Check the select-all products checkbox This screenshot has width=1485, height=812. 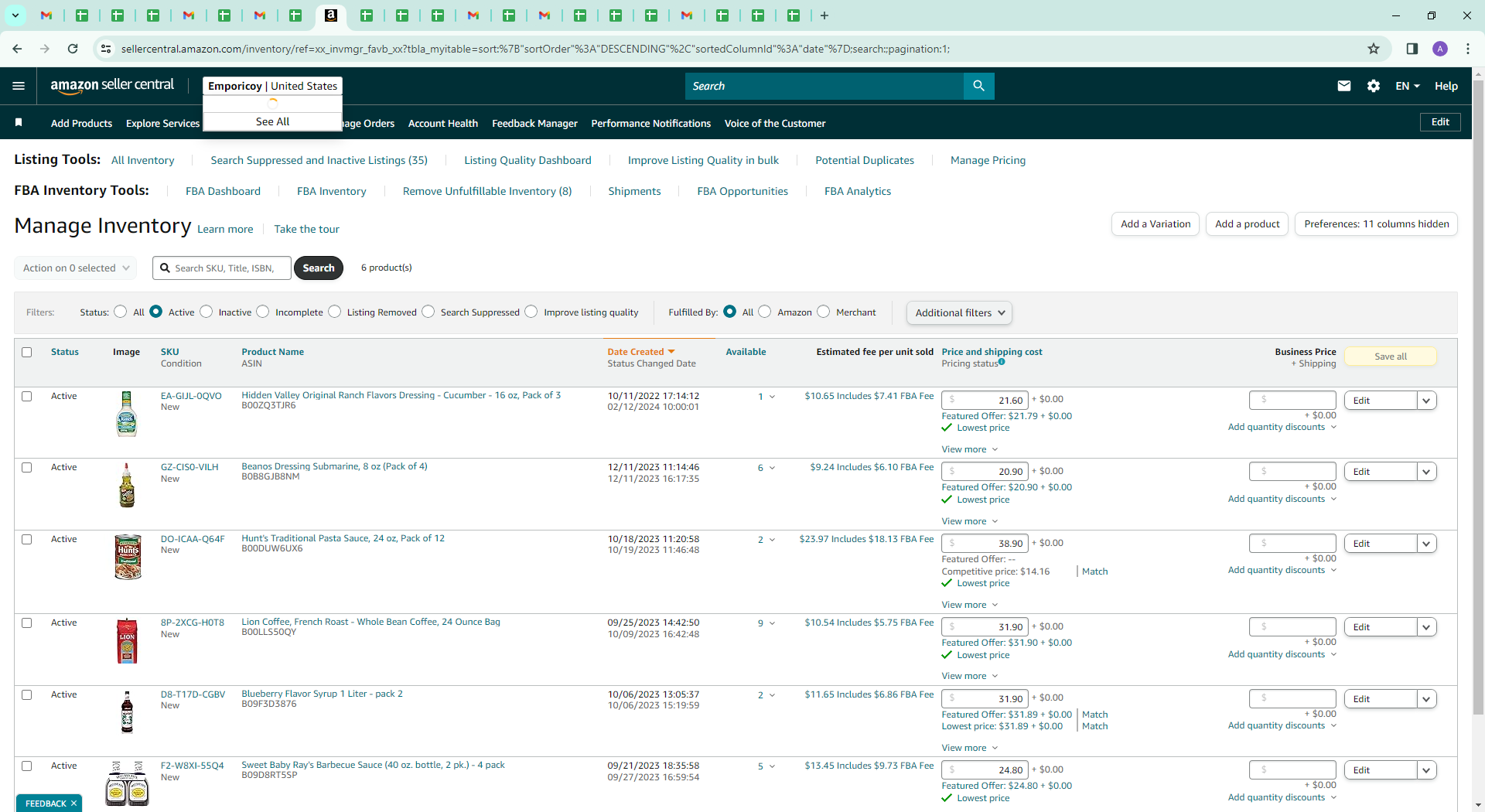click(x=27, y=352)
